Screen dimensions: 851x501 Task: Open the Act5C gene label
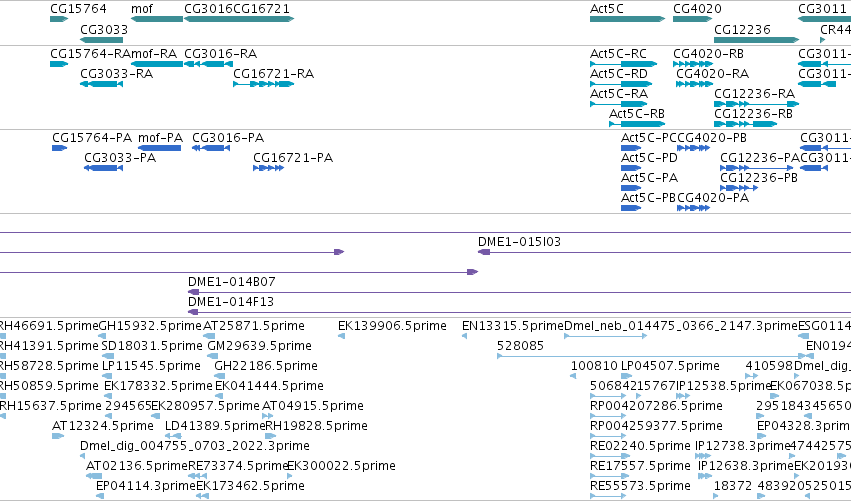pyautogui.click(x=607, y=9)
